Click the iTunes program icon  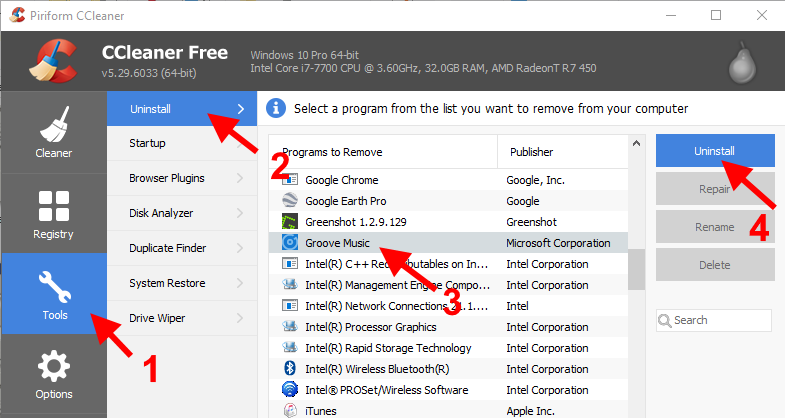point(290,410)
